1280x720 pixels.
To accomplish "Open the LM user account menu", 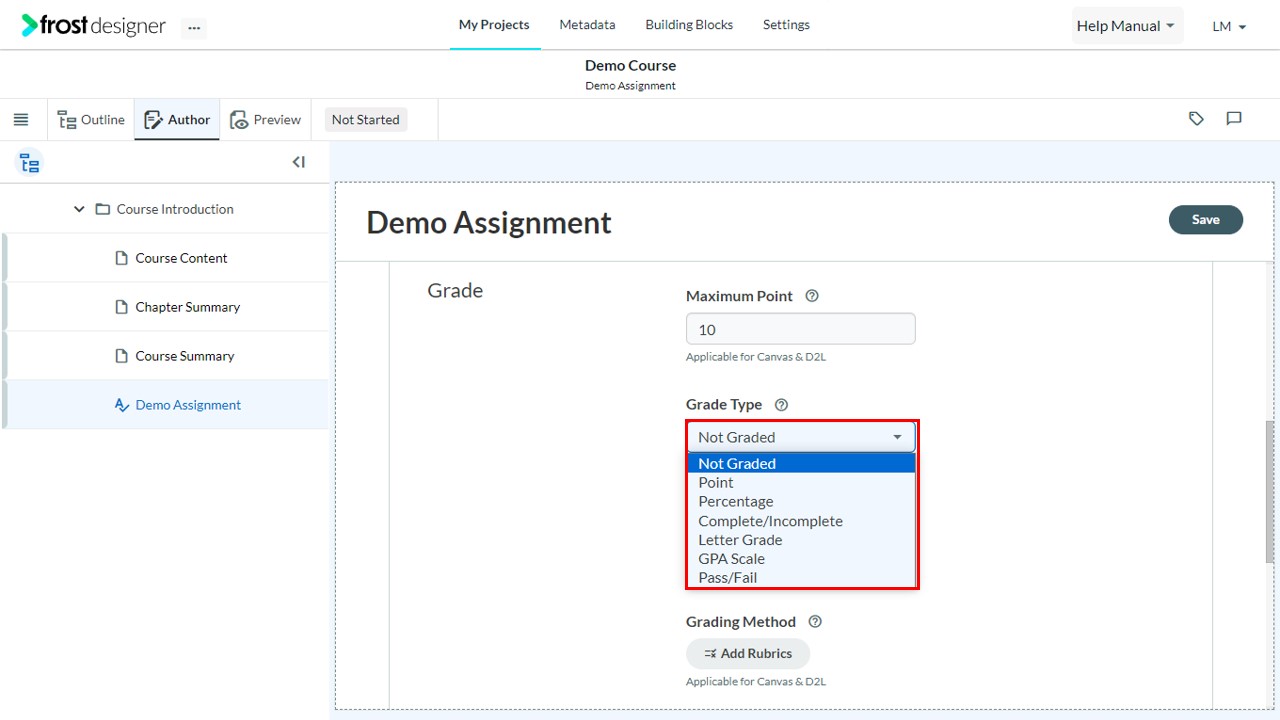I will tap(1229, 27).
